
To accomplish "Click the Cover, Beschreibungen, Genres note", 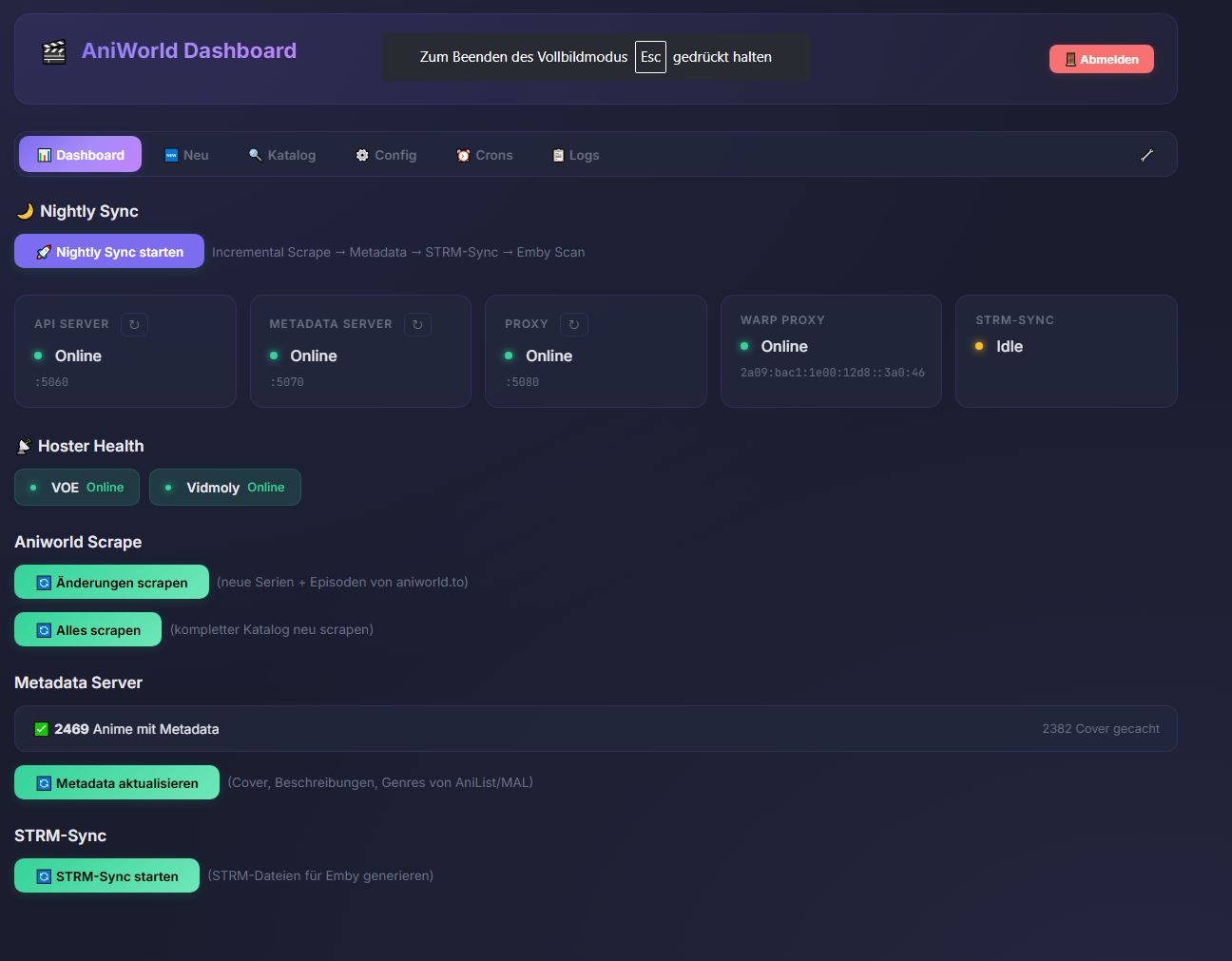I will pos(380,782).
